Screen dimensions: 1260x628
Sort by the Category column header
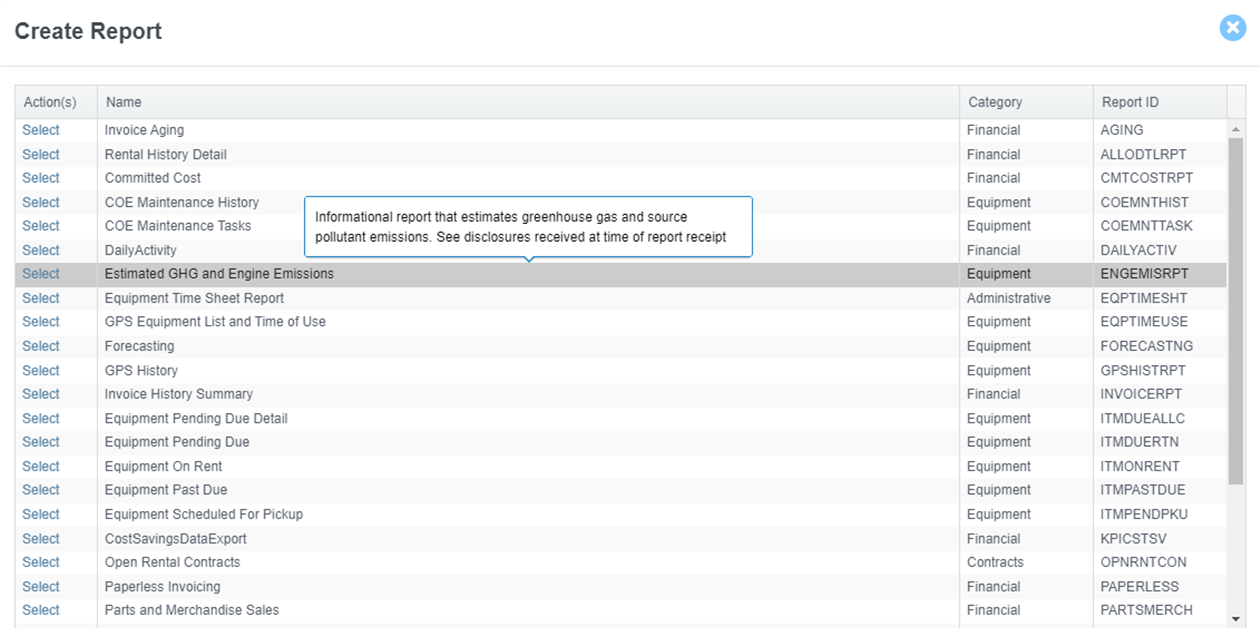point(994,102)
